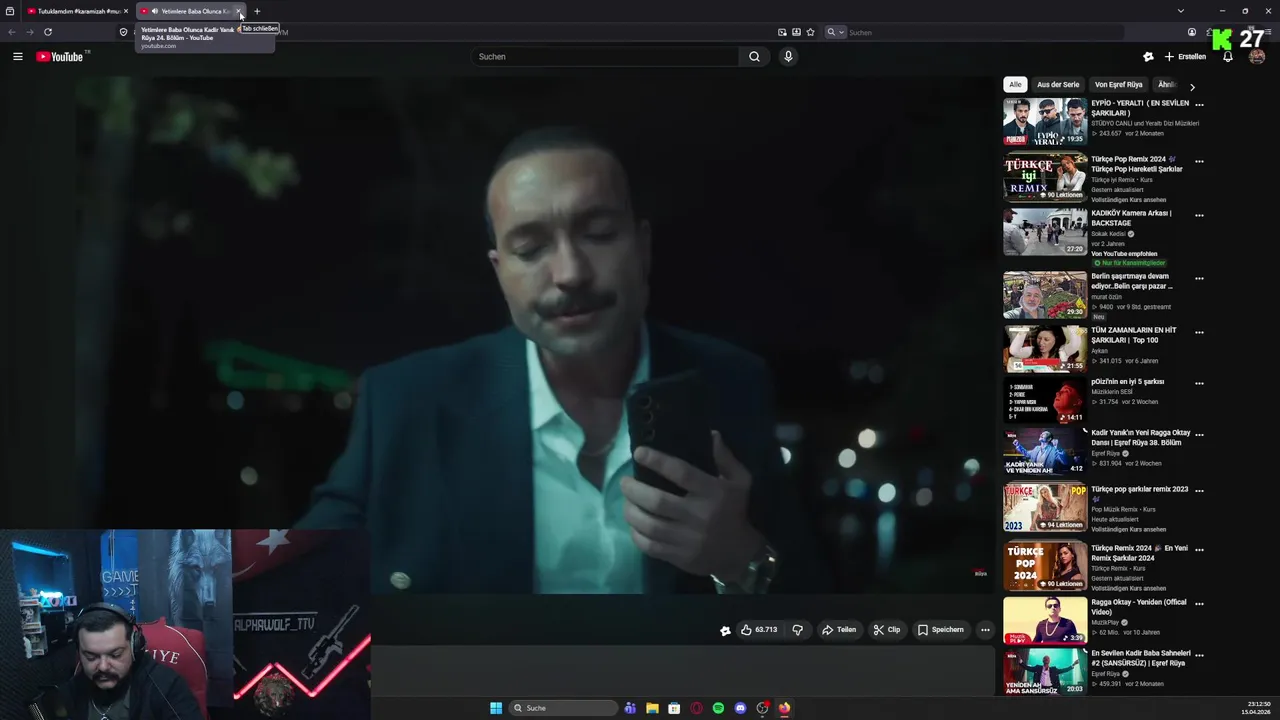The image size is (1280, 720).
Task: Open TÜM ZAMANLARIN EN HİT ŞARKILARI video
Action: pyautogui.click(x=1045, y=348)
